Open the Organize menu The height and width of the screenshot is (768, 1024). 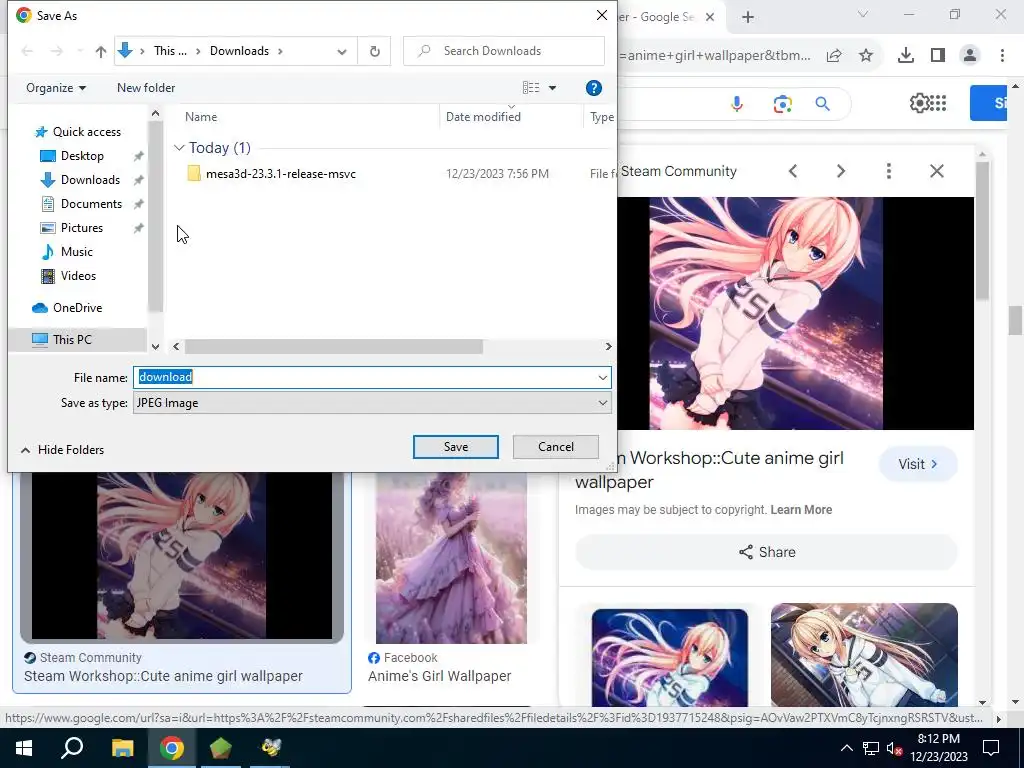pyautogui.click(x=56, y=88)
